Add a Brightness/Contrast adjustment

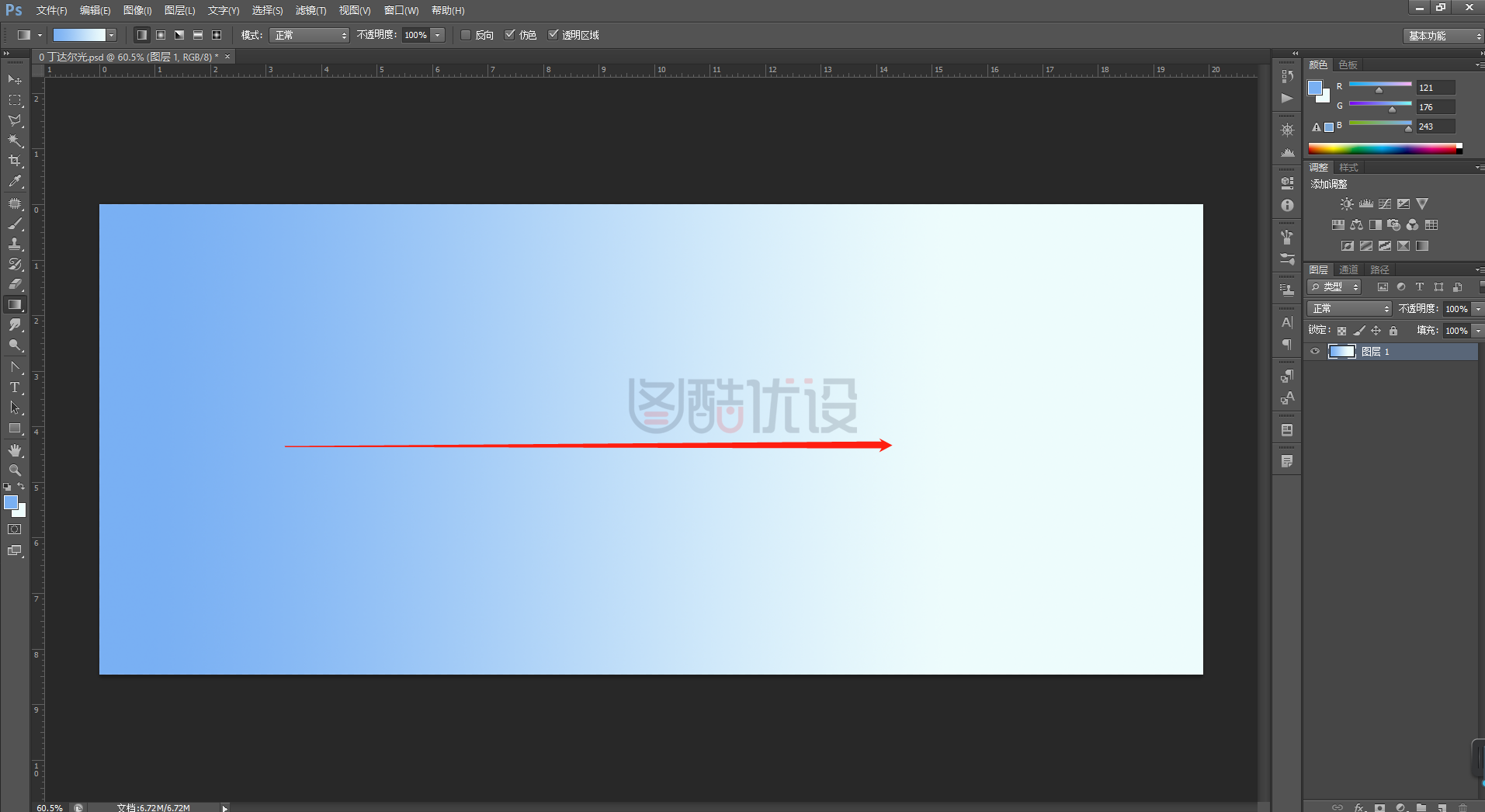click(1347, 204)
